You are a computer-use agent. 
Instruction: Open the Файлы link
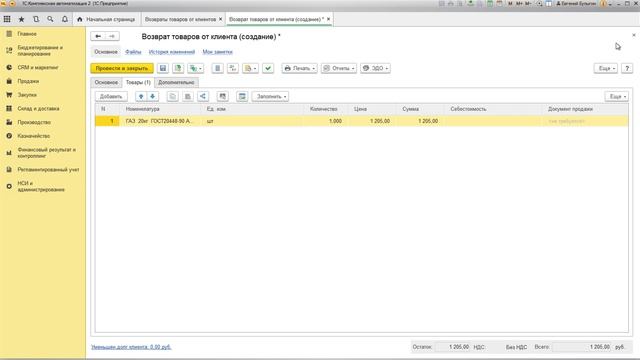point(133,52)
